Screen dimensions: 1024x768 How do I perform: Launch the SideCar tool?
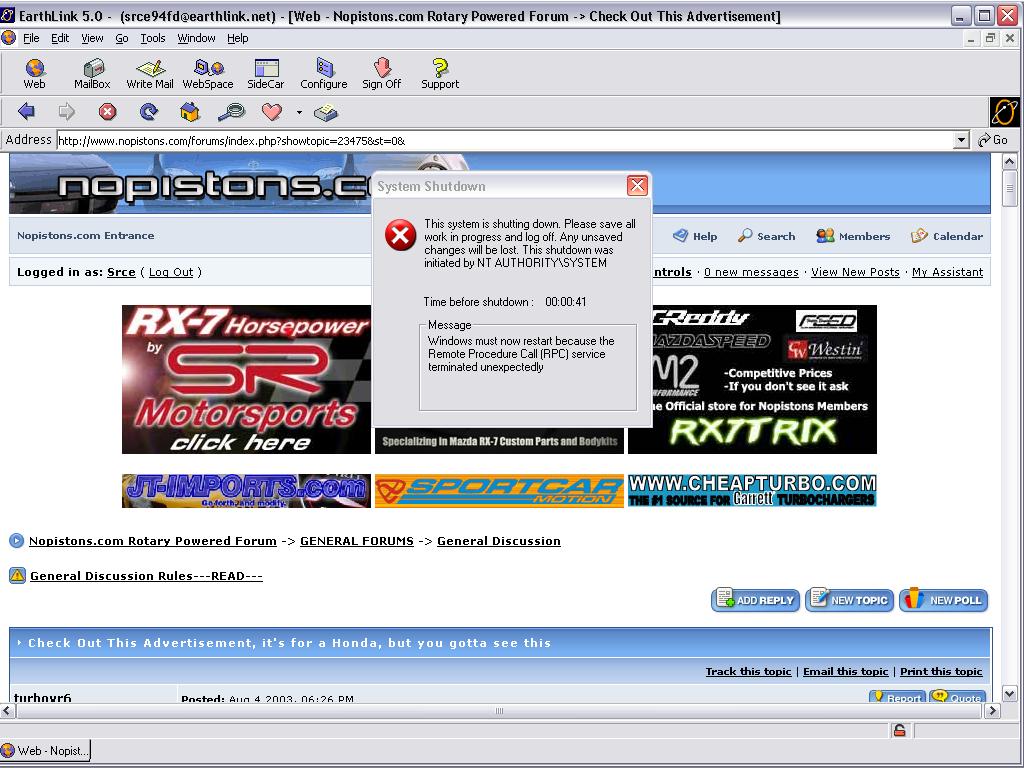(266, 73)
